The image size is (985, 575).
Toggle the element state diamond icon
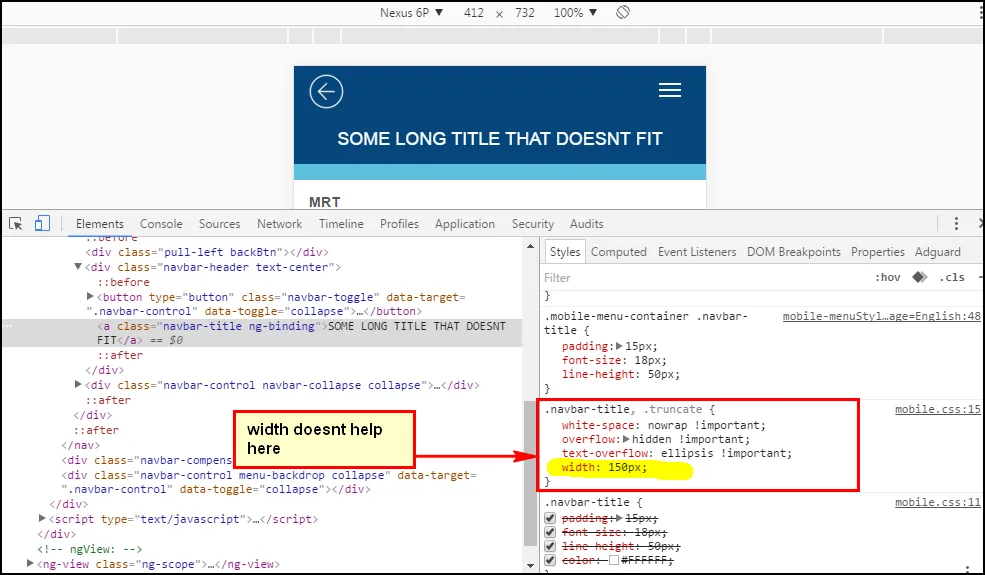point(920,277)
